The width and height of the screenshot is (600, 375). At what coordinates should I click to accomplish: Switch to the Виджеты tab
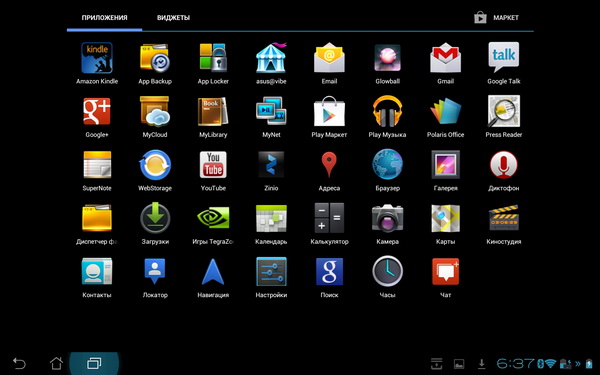click(173, 18)
